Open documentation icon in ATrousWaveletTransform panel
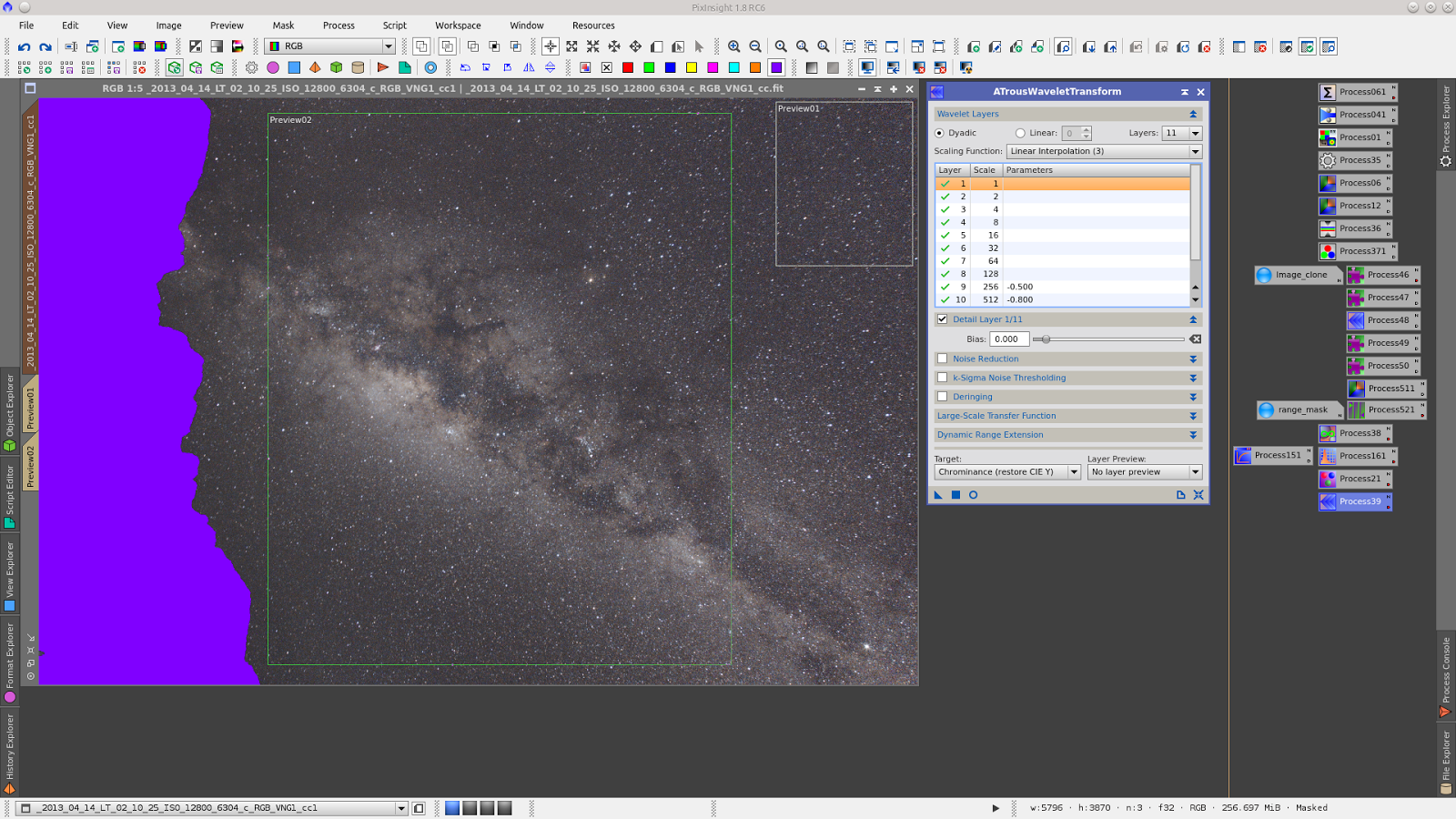Image resolution: width=1456 pixels, height=819 pixels. tap(1181, 495)
